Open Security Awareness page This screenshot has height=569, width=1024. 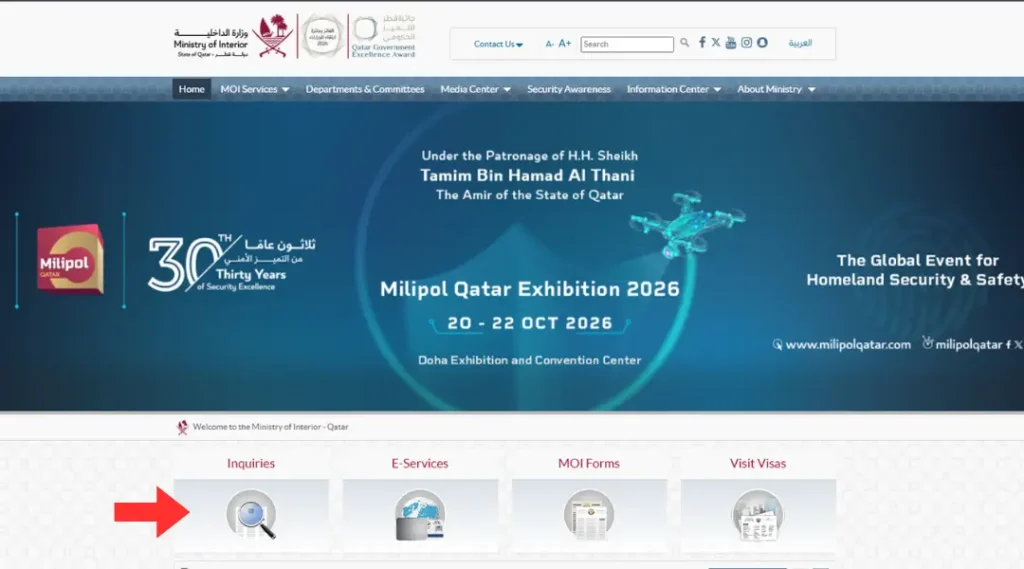coord(569,89)
